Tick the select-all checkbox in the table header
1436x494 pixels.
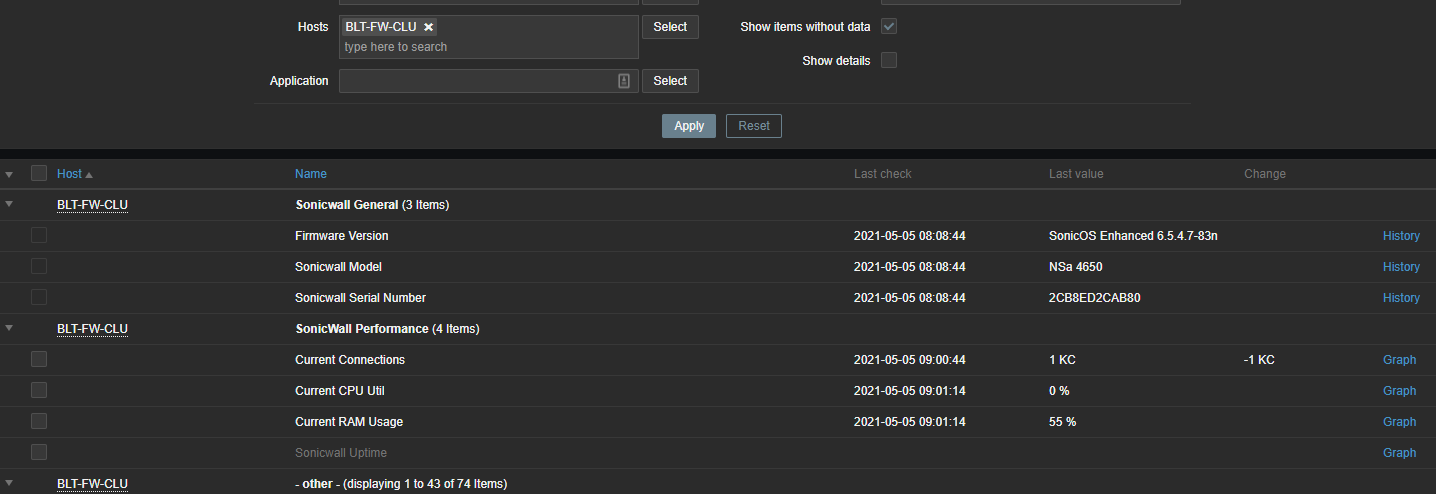[39, 173]
